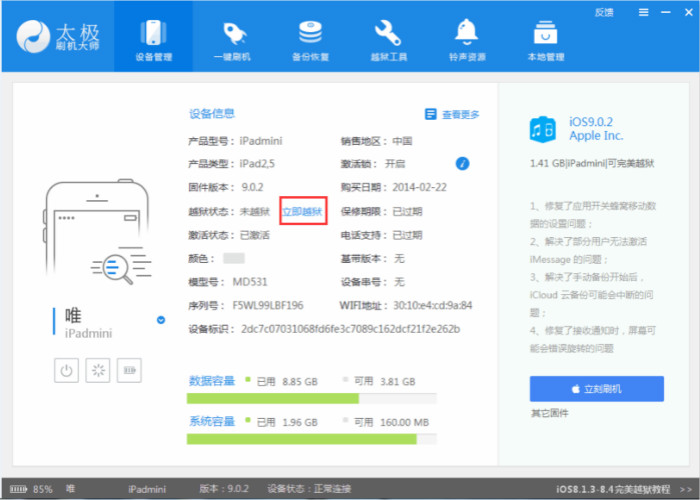The image size is (700, 500).
Task: Click 立即越狱 jailbreak now link
Action: [302, 211]
